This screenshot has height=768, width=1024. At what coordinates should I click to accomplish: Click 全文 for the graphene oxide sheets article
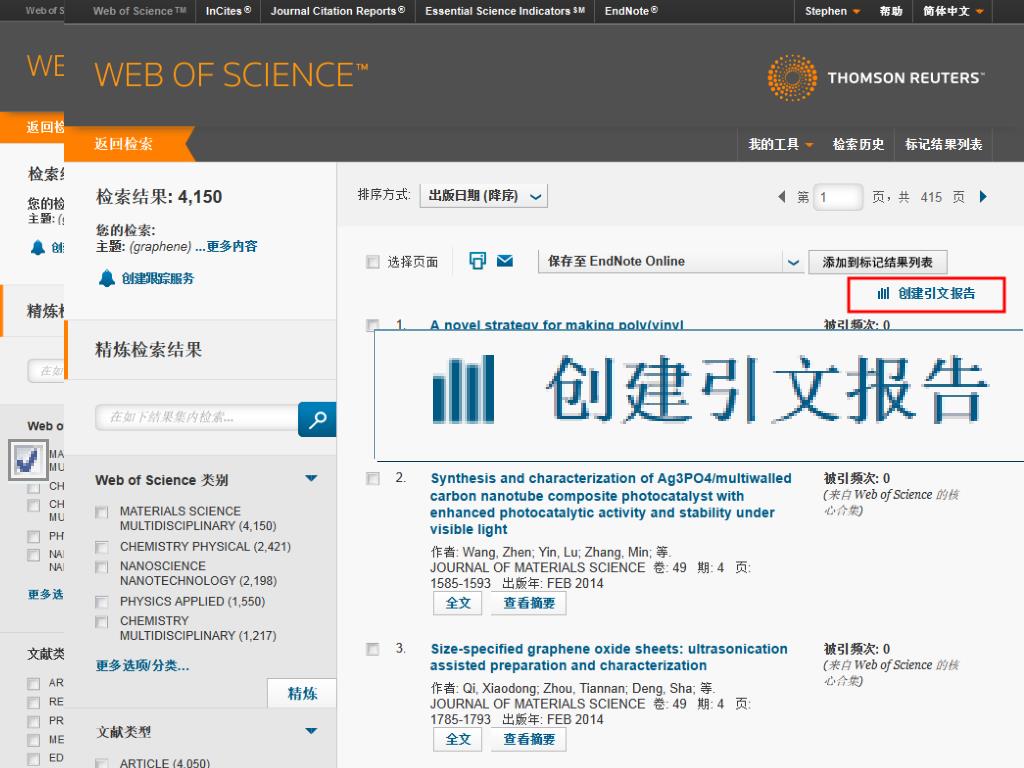coord(458,739)
